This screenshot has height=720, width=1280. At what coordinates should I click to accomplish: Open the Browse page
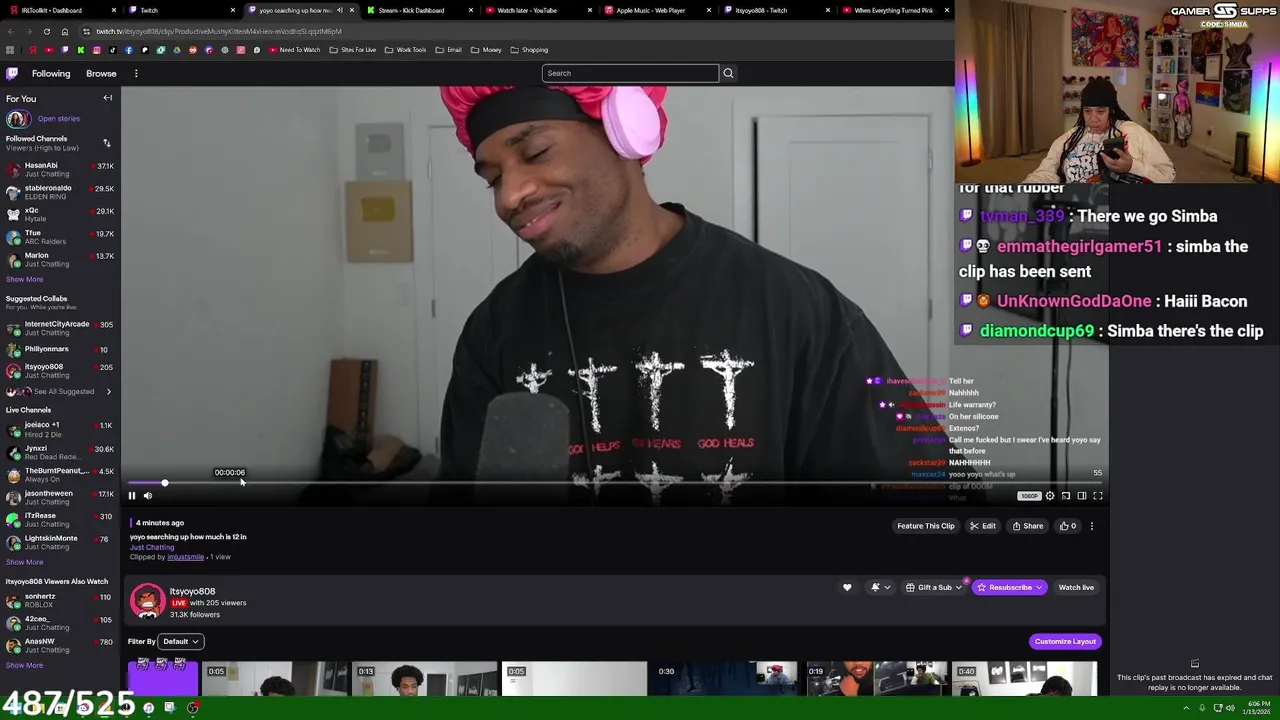(101, 73)
